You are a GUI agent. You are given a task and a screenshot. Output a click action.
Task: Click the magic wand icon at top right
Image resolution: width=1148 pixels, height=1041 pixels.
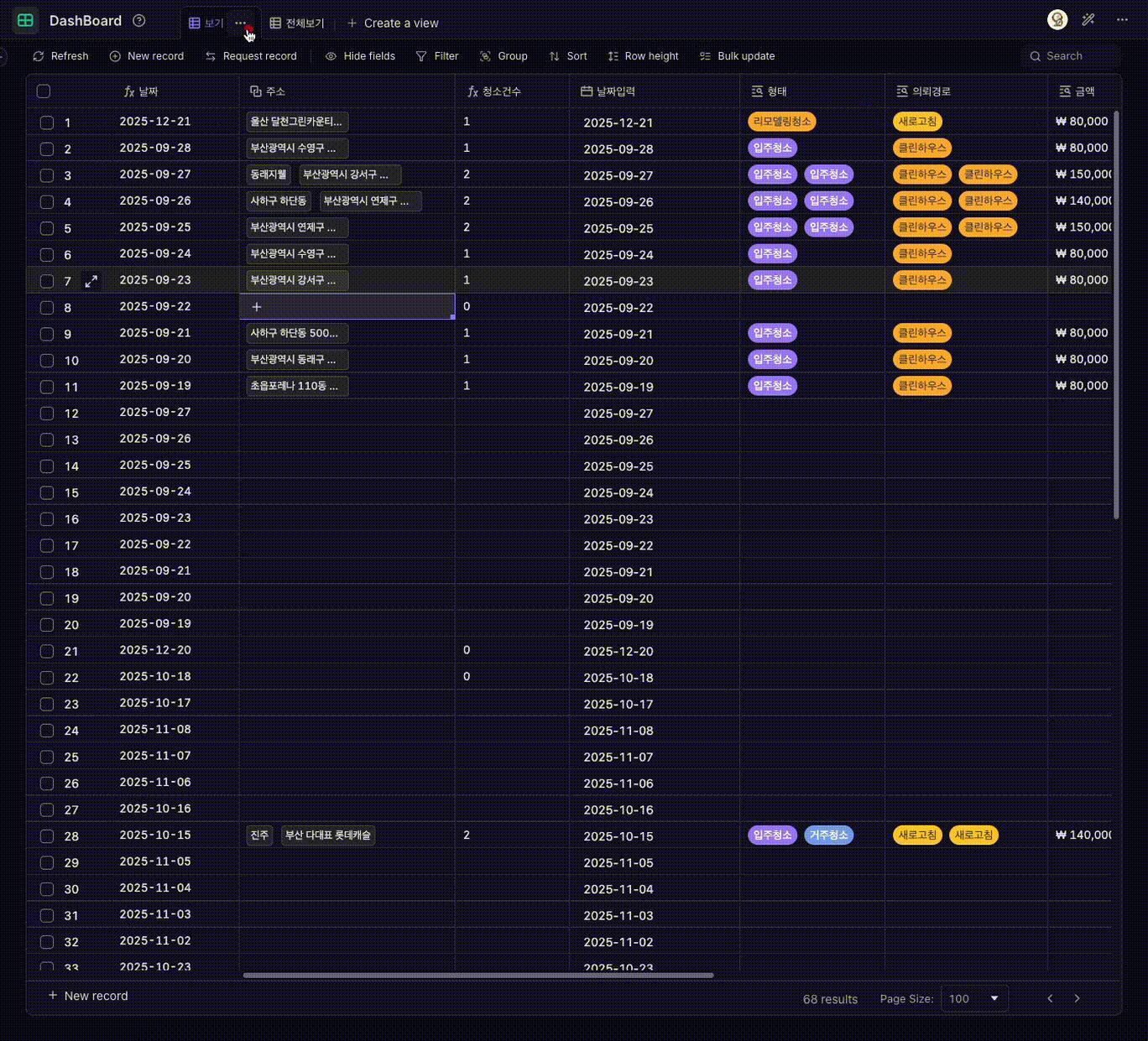[1088, 20]
